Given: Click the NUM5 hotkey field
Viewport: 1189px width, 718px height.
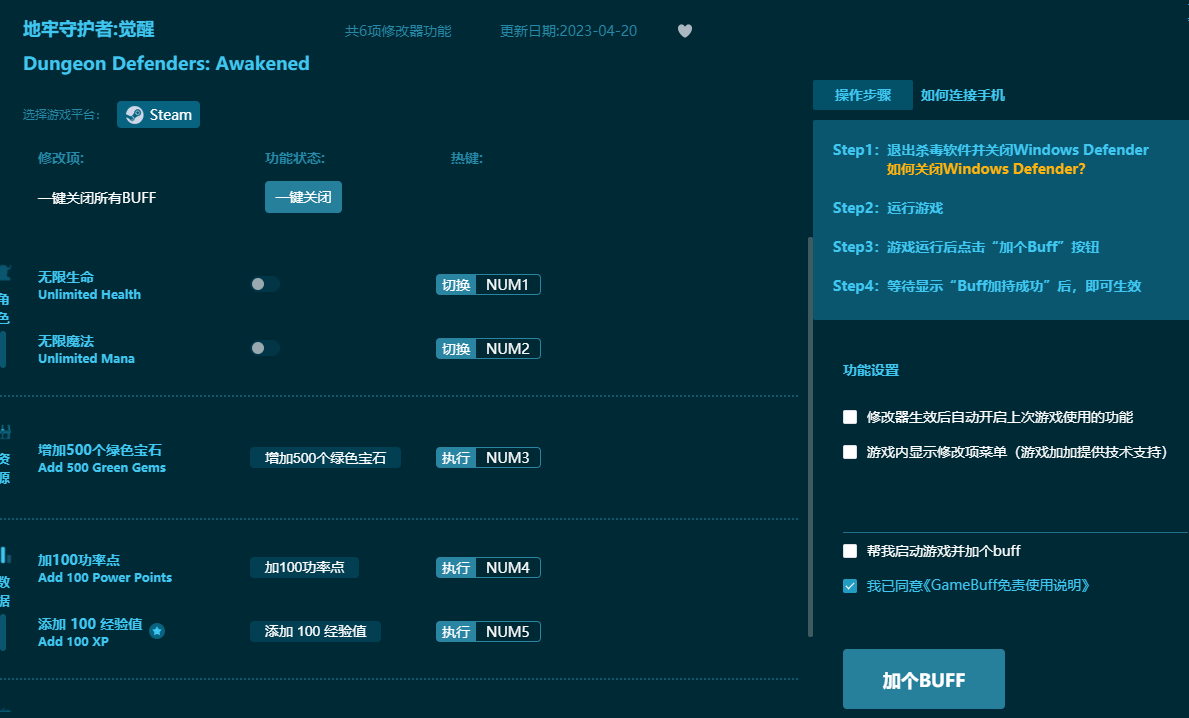Looking at the screenshot, I should 507,632.
